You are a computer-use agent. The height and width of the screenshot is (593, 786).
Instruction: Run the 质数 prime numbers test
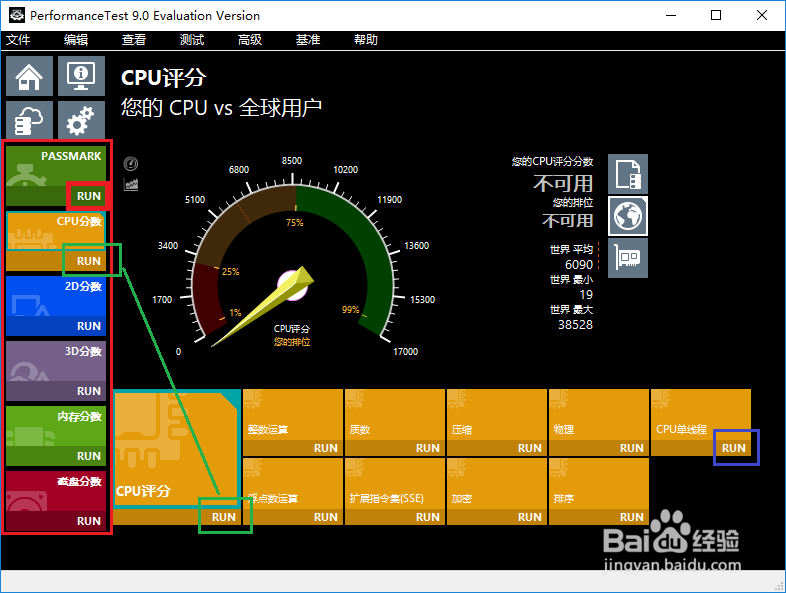tap(428, 448)
